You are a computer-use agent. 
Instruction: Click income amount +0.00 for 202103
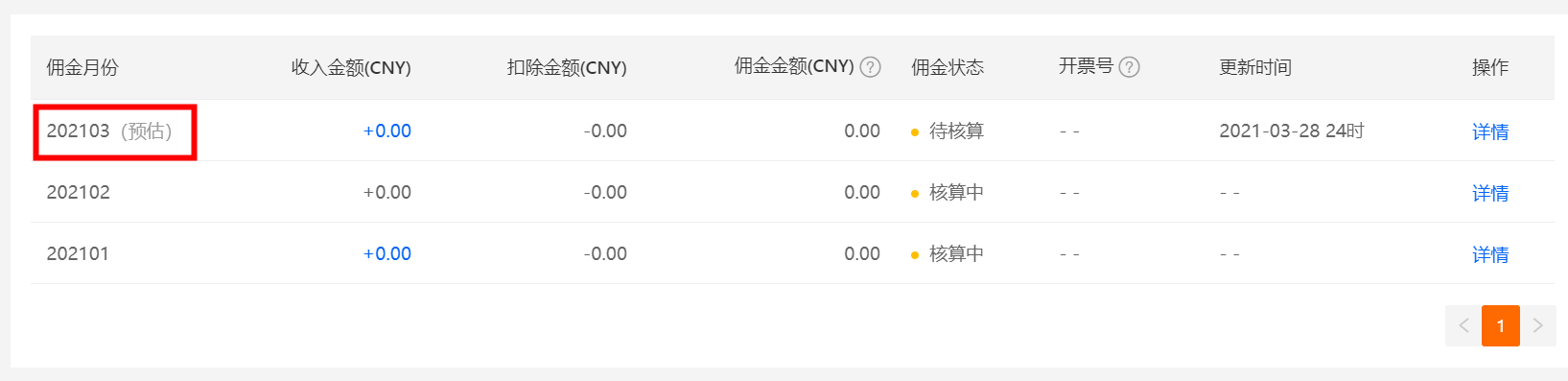coord(387,131)
